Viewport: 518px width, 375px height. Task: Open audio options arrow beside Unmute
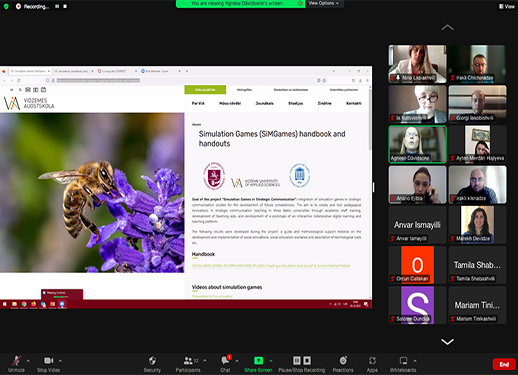click(x=28, y=361)
